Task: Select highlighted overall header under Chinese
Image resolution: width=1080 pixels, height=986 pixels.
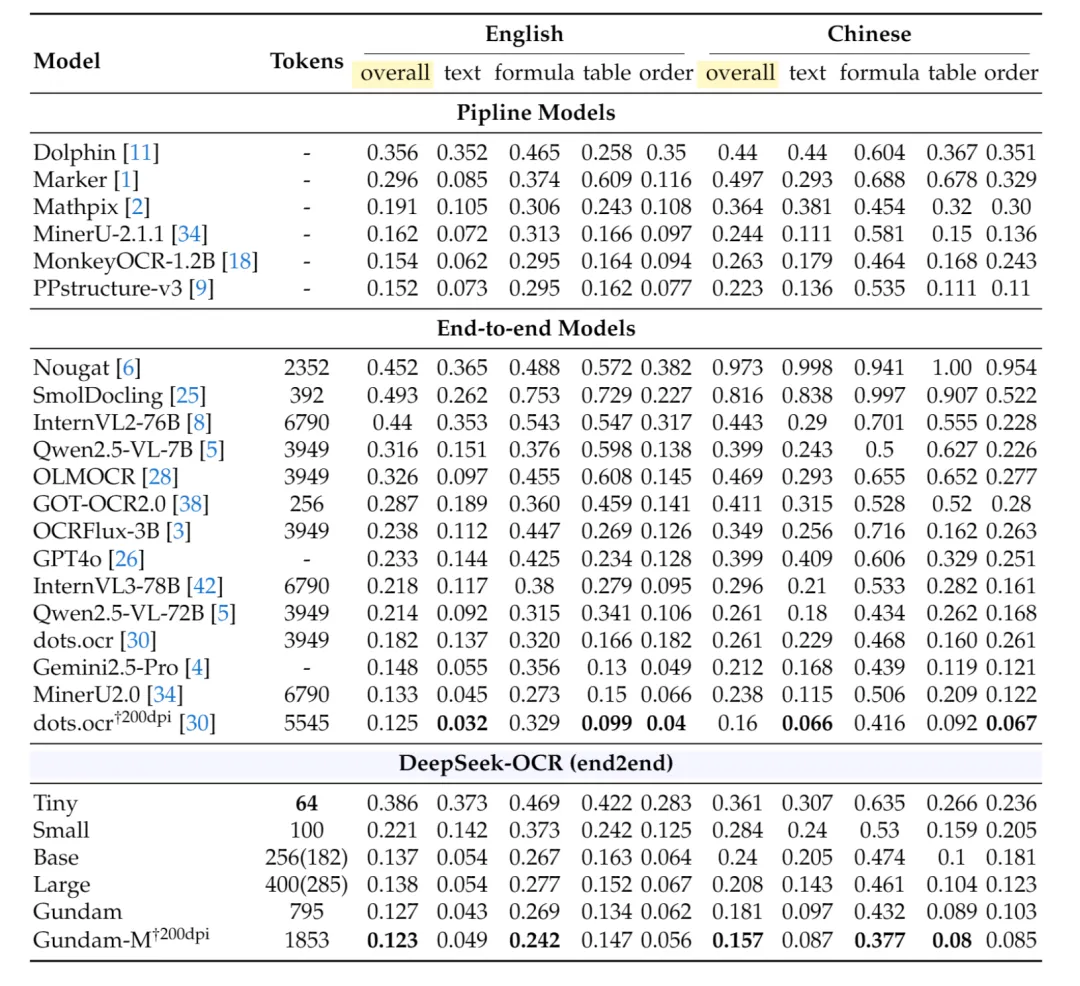Action: [x=740, y=73]
